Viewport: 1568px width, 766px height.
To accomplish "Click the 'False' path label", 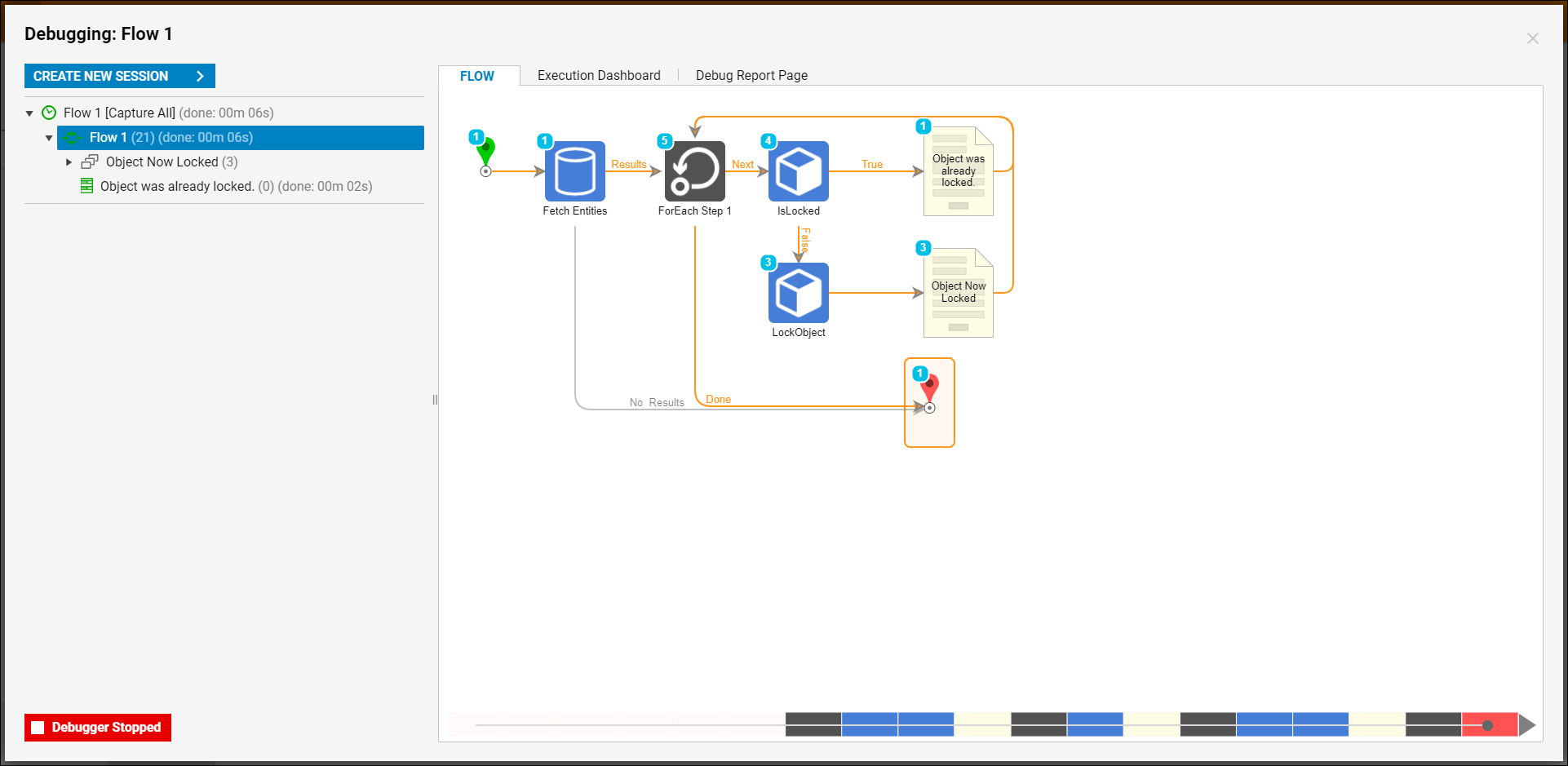I will tap(805, 239).
